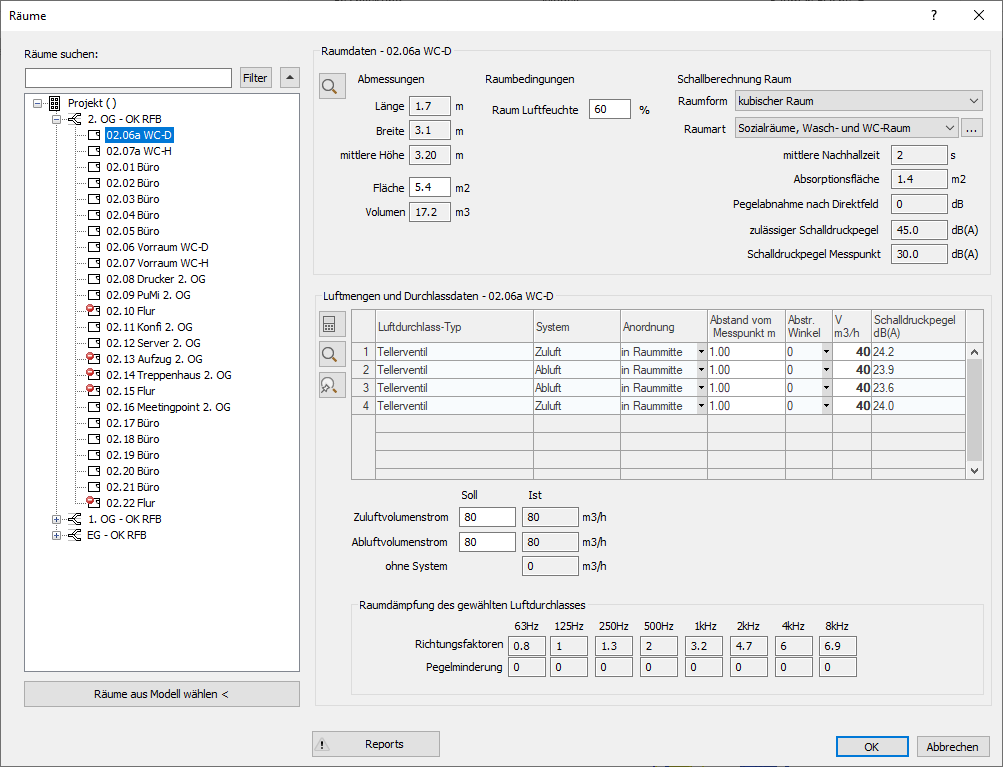The image size is (1003, 767).
Task: Select room 02.08 Drucker 2. OG
Action: coord(155,279)
